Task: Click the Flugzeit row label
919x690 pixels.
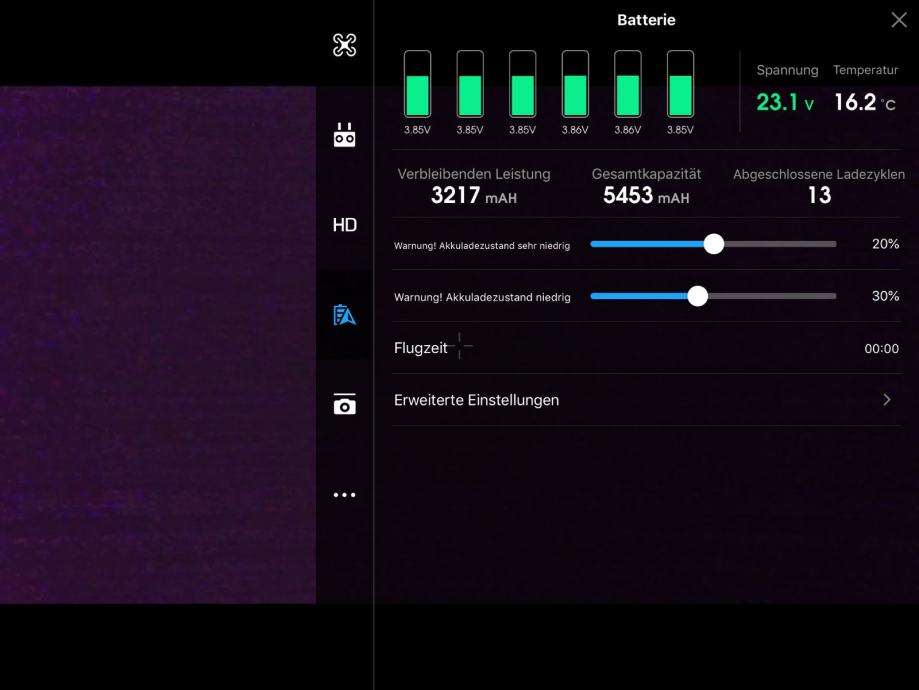Action: [x=421, y=348]
